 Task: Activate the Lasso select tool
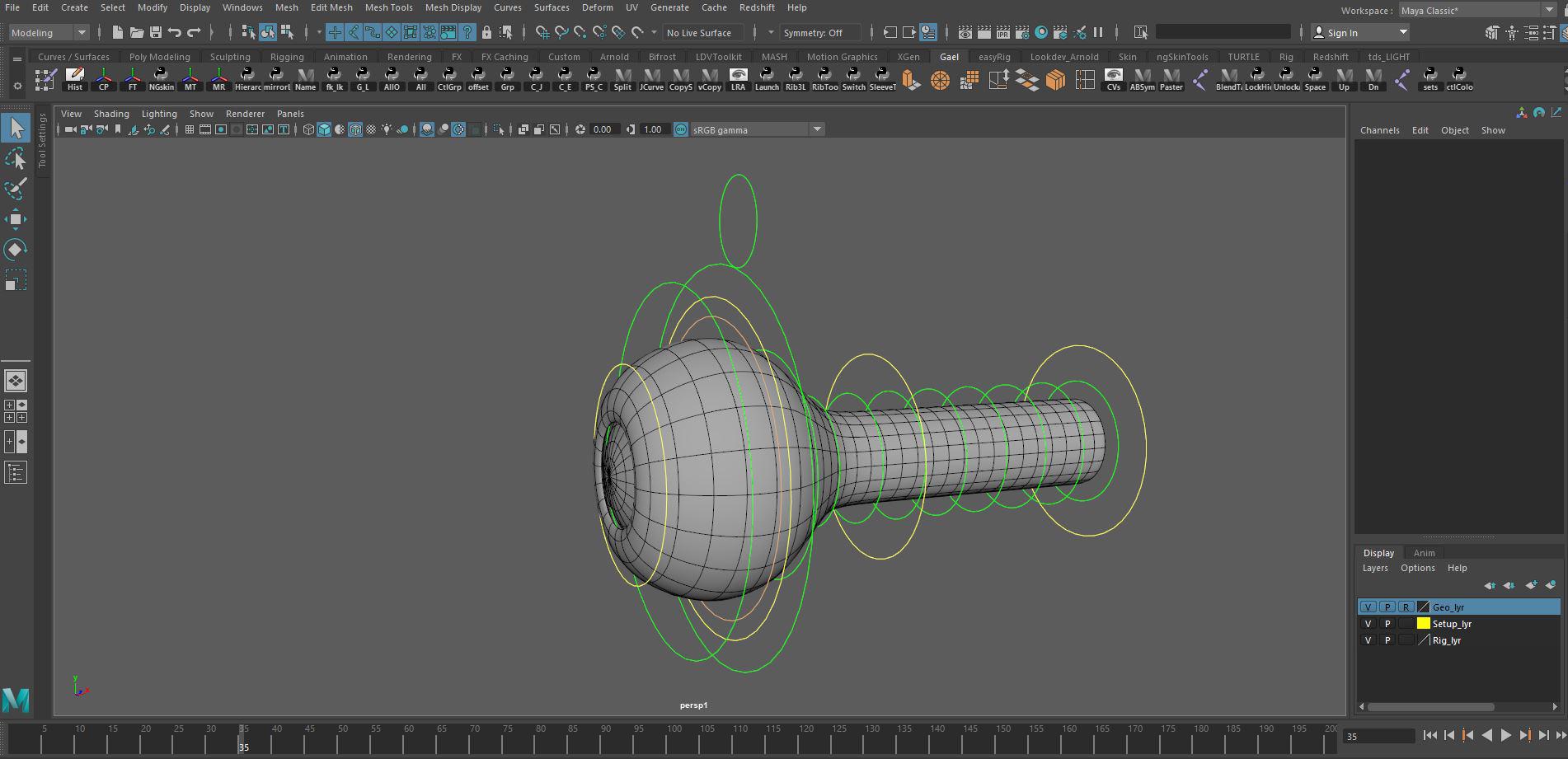(16, 159)
